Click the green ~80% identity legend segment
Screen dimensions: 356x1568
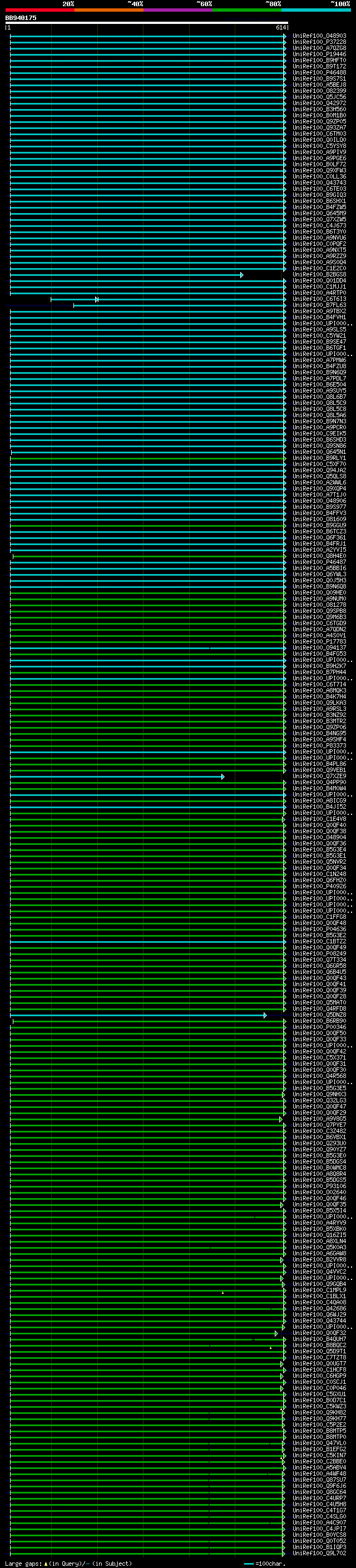pyautogui.click(x=247, y=10)
